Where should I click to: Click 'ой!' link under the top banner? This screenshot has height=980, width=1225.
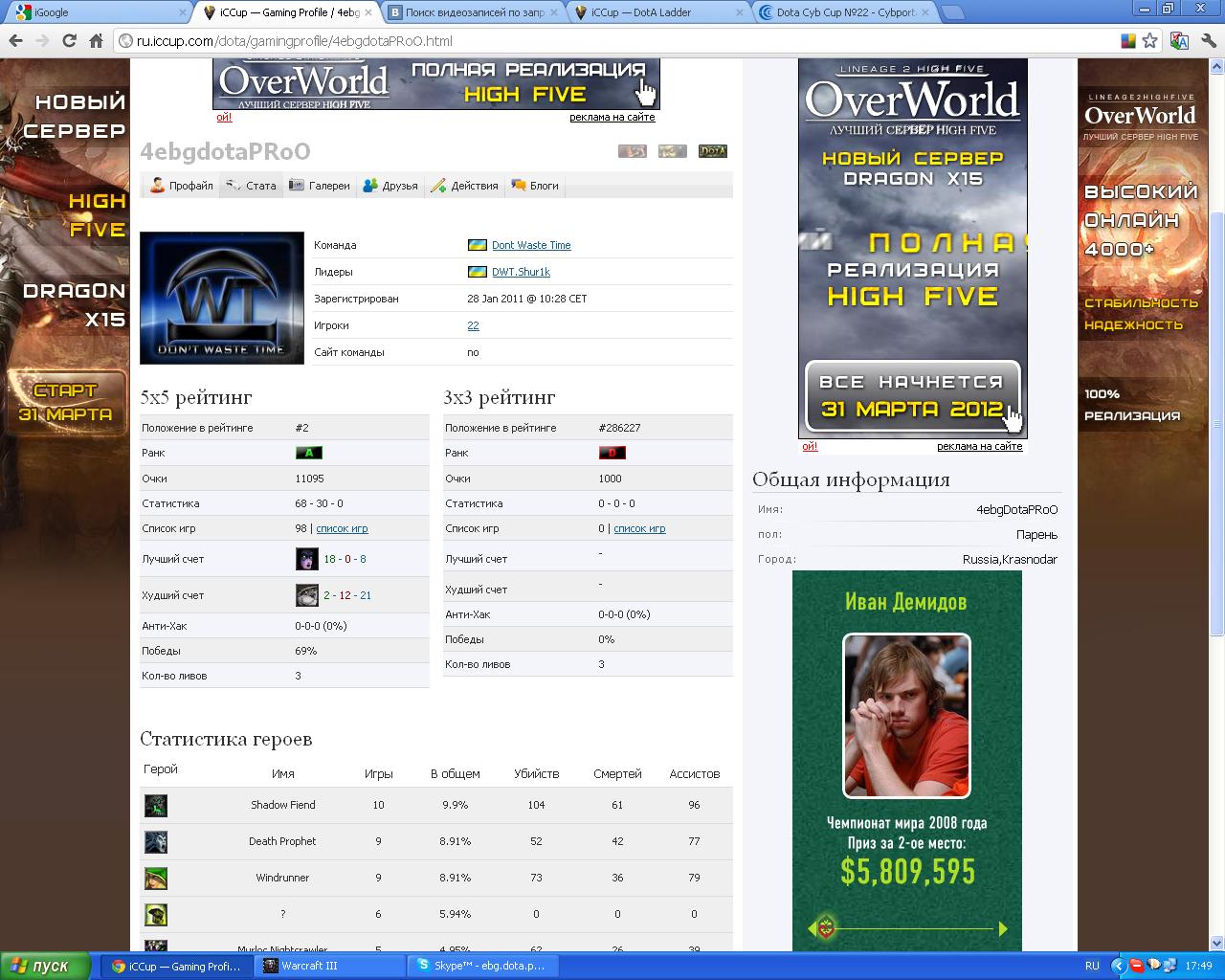pyautogui.click(x=224, y=117)
